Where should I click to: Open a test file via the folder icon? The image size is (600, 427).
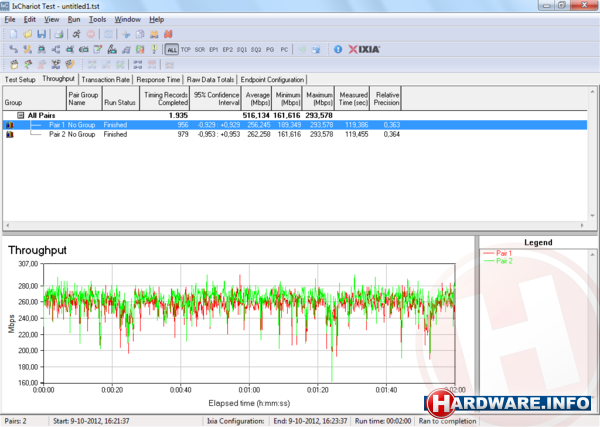[x=28, y=34]
